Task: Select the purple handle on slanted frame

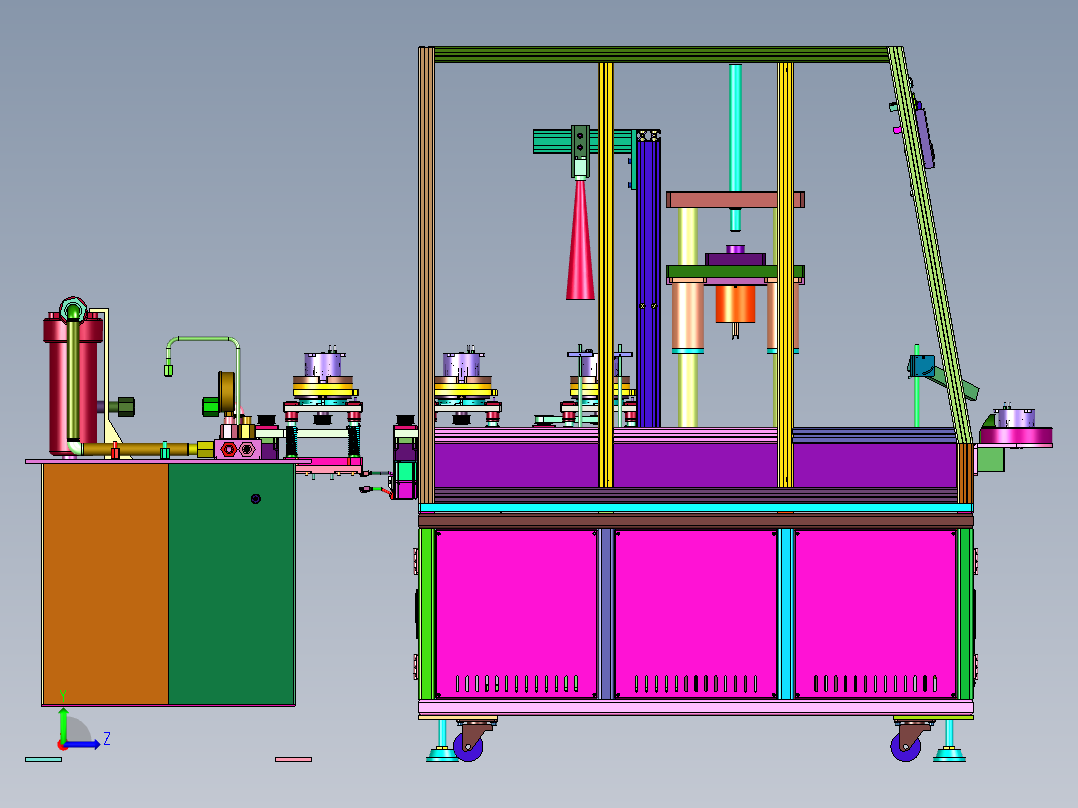Action: [x=925, y=134]
